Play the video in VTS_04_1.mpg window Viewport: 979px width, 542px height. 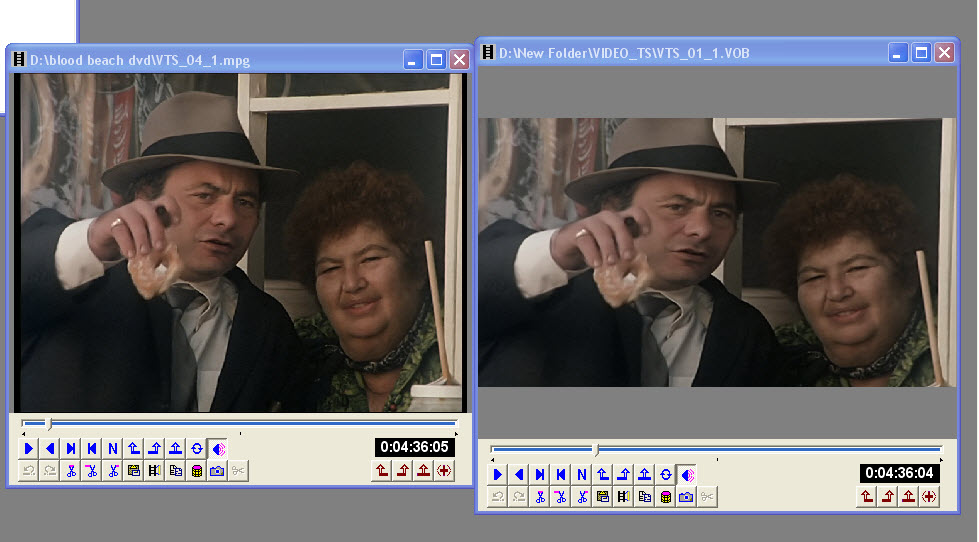[29, 448]
